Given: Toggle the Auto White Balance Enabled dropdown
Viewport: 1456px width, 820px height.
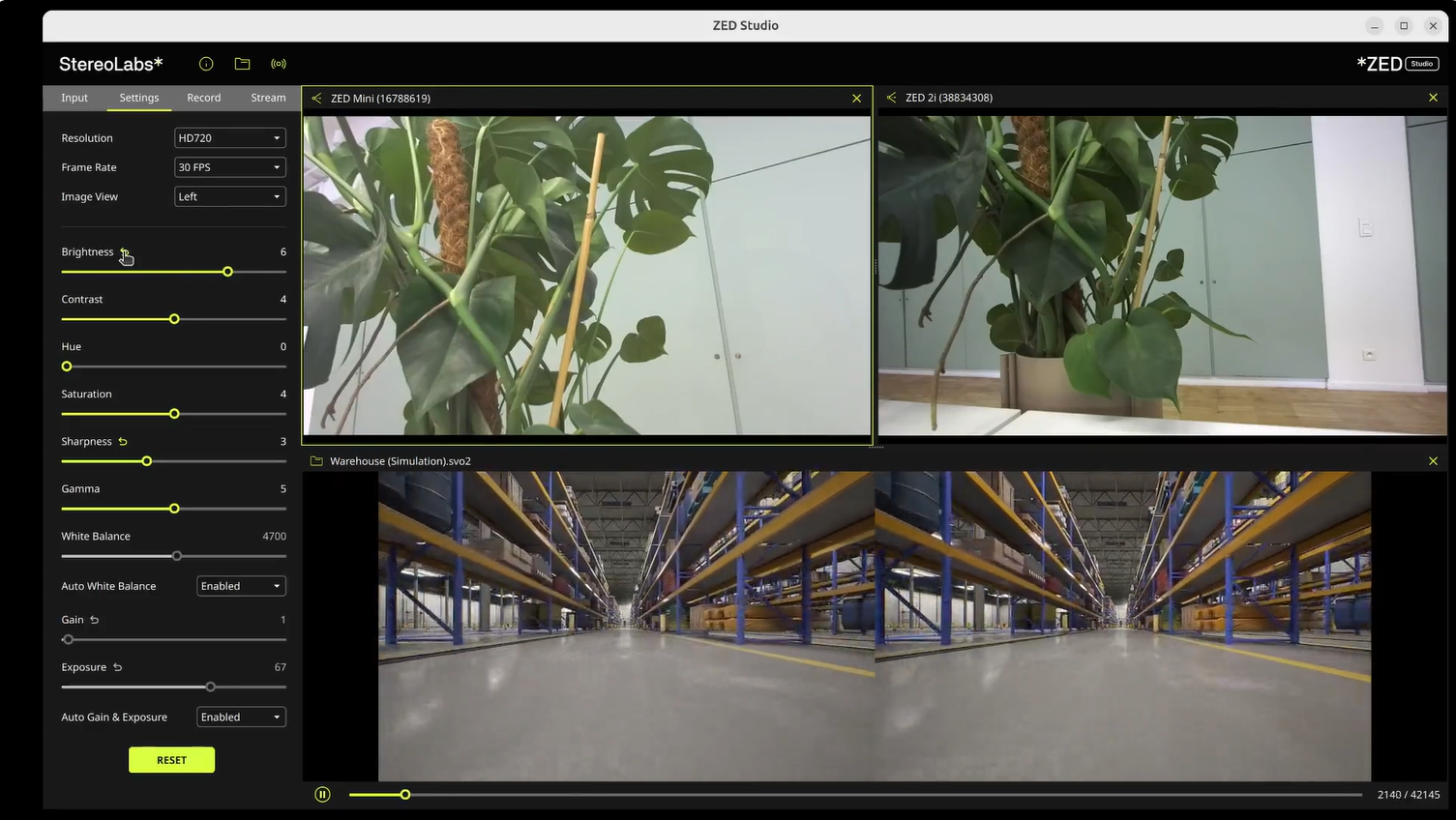Looking at the screenshot, I should click(x=242, y=586).
